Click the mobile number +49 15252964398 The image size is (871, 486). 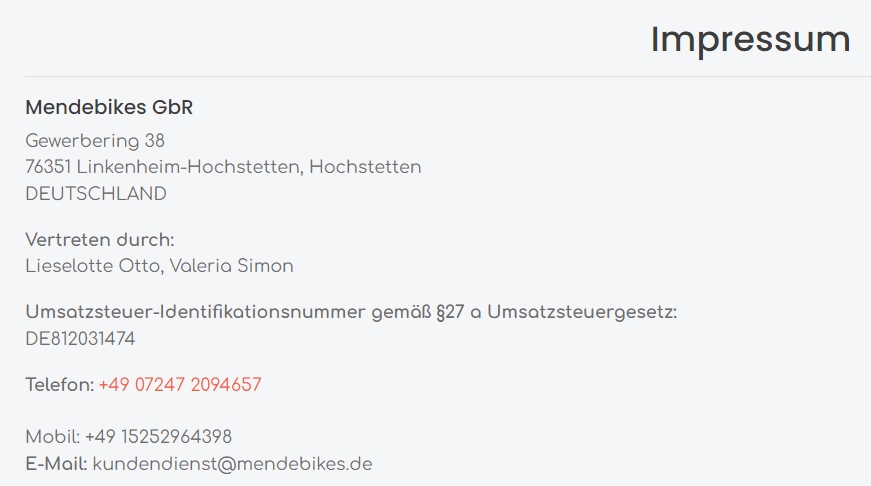pyautogui.click(x=159, y=437)
